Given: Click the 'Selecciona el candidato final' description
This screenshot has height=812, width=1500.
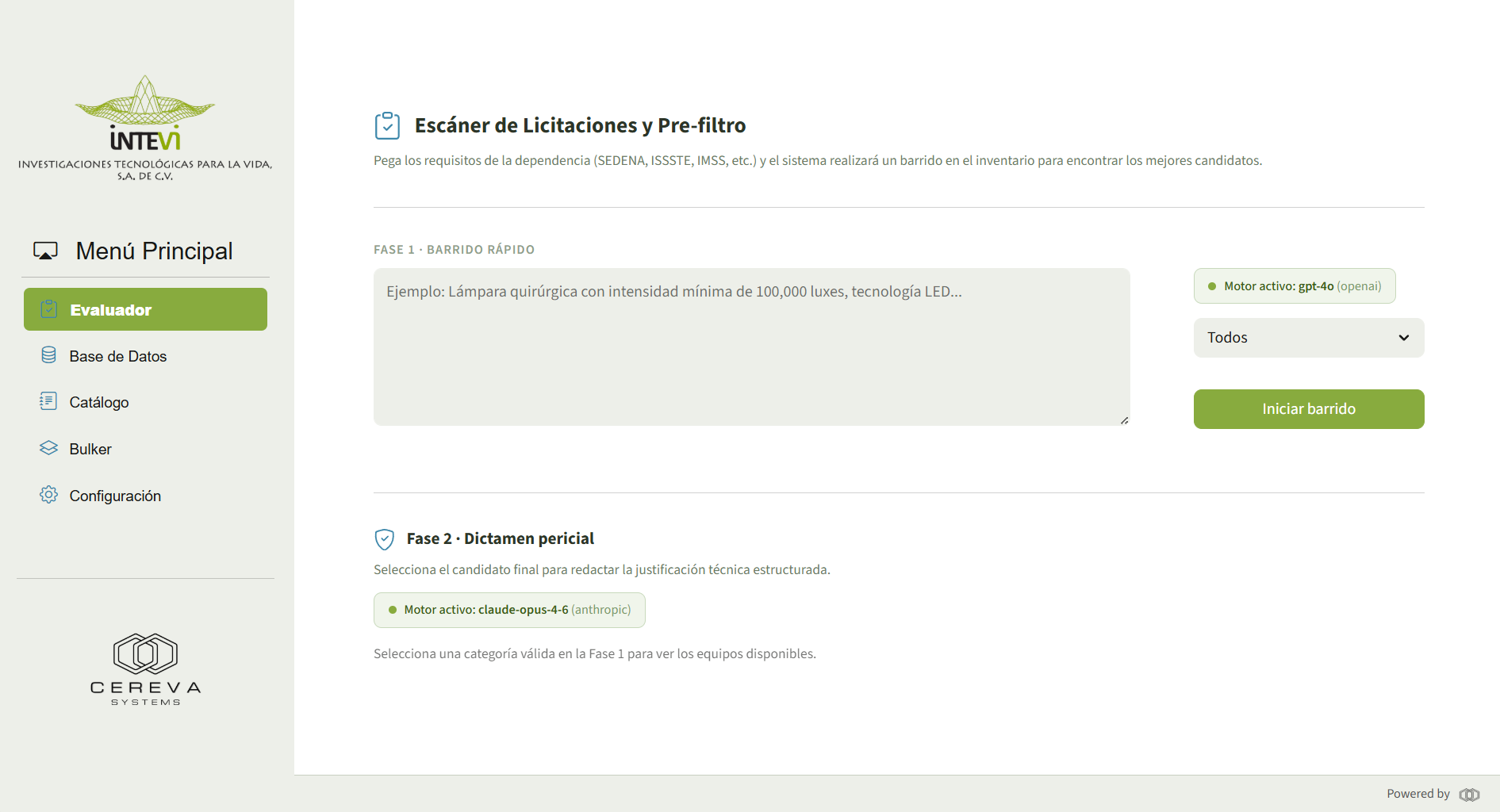Looking at the screenshot, I should point(602,569).
